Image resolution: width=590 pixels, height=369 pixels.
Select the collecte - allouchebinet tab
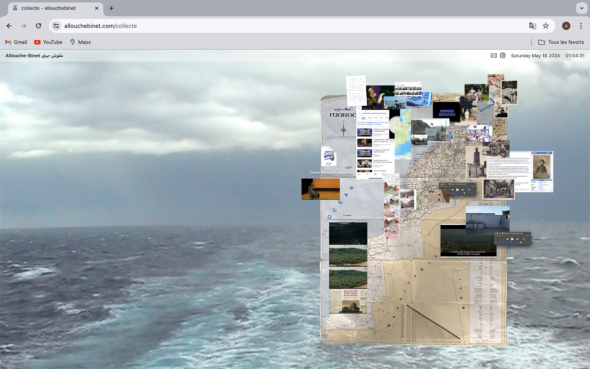55,8
